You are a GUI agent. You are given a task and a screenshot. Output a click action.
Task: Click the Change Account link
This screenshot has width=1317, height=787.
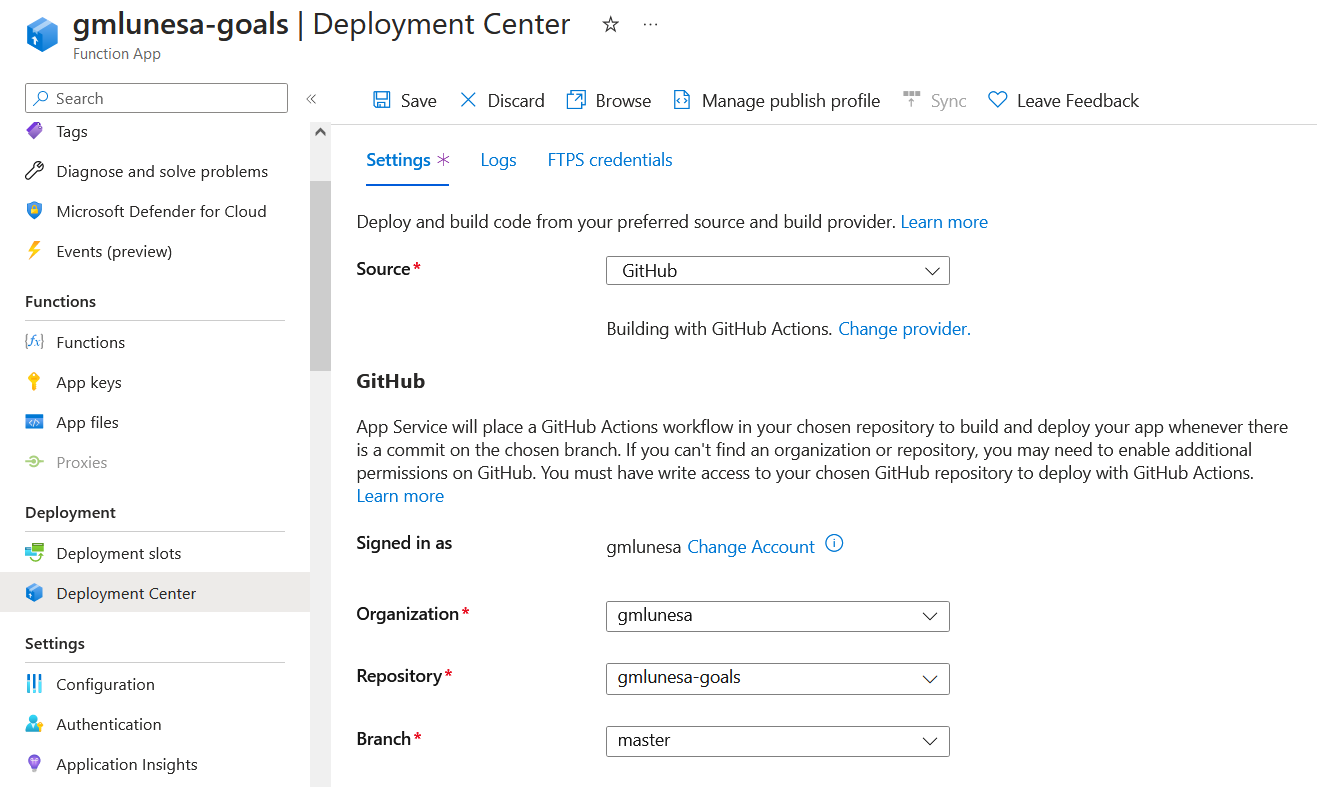click(751, 547)
